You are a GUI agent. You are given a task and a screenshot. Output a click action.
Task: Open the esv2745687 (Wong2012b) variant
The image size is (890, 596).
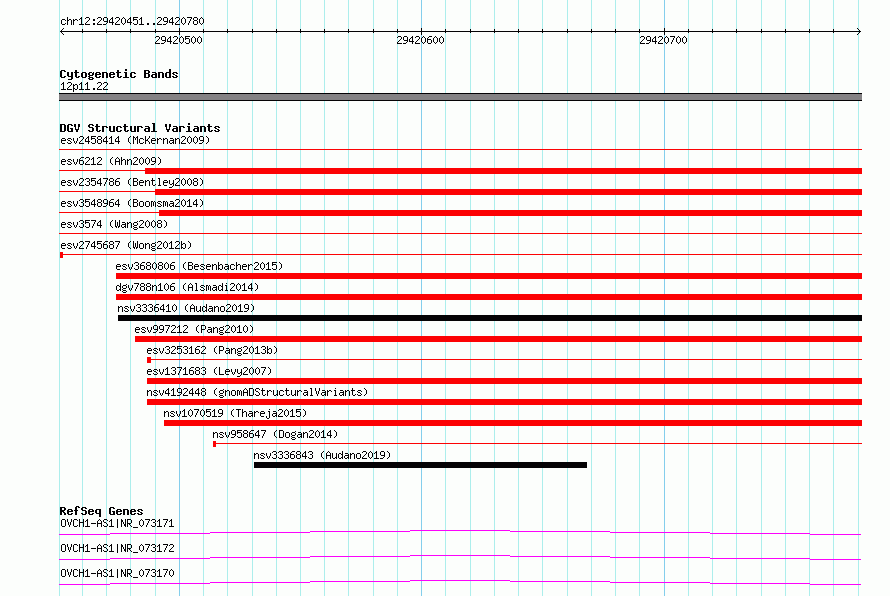126,245
